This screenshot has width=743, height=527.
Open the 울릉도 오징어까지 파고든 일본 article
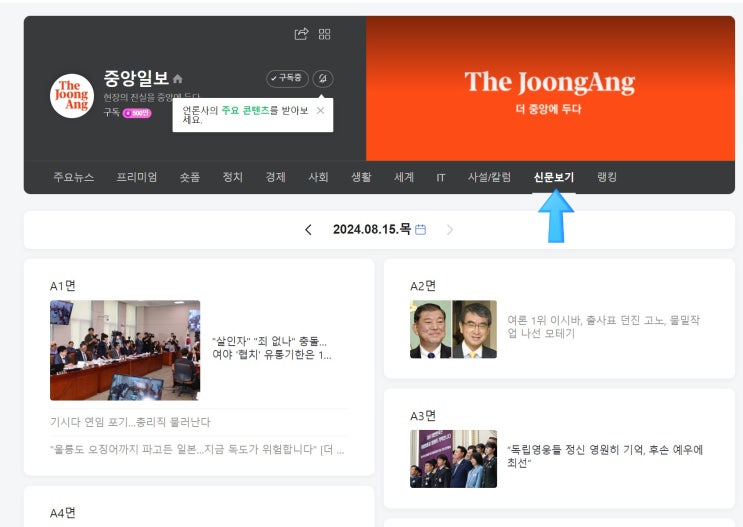click(x=197, y=449)
